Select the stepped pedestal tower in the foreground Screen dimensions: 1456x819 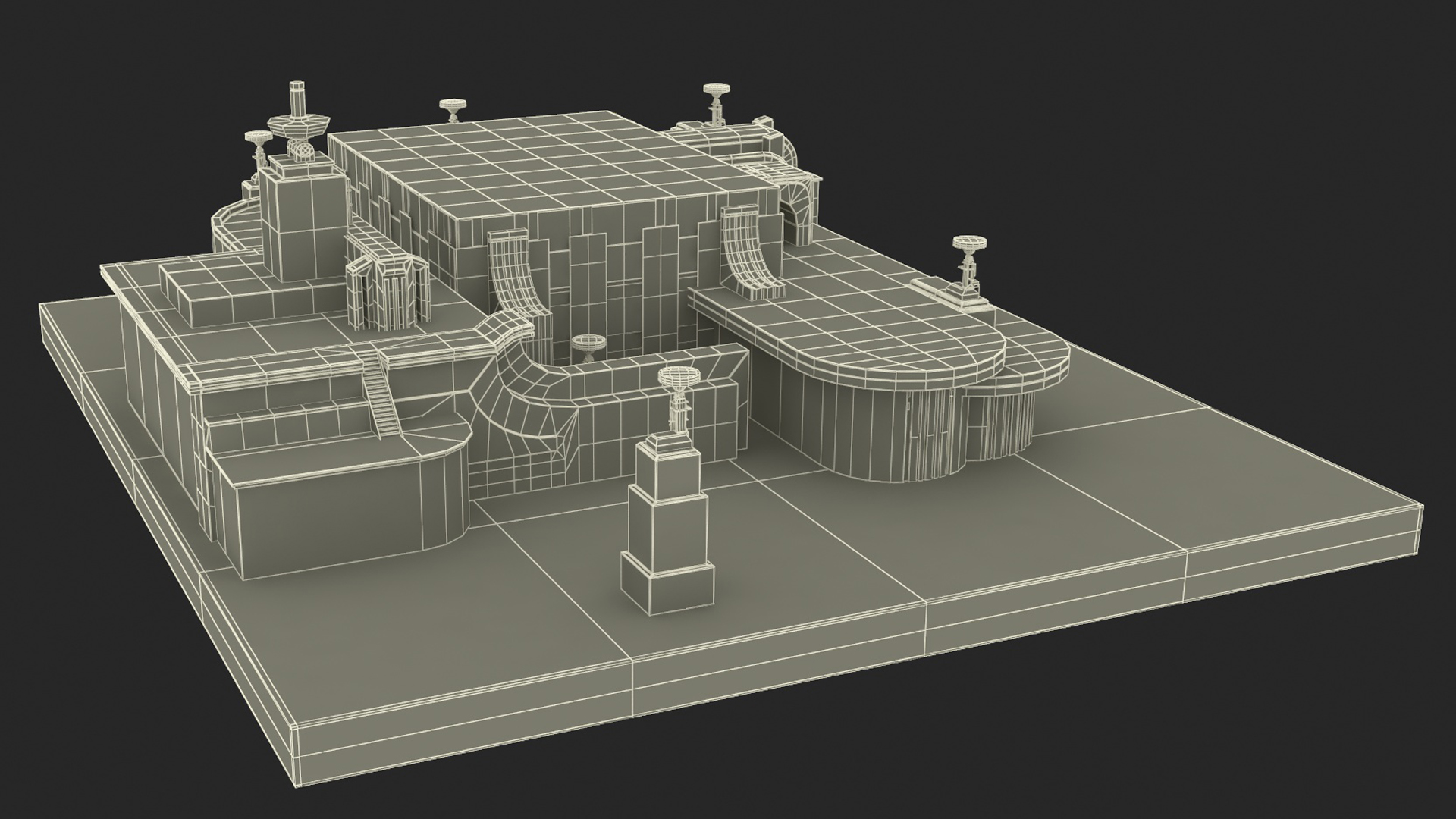[667, 523]
